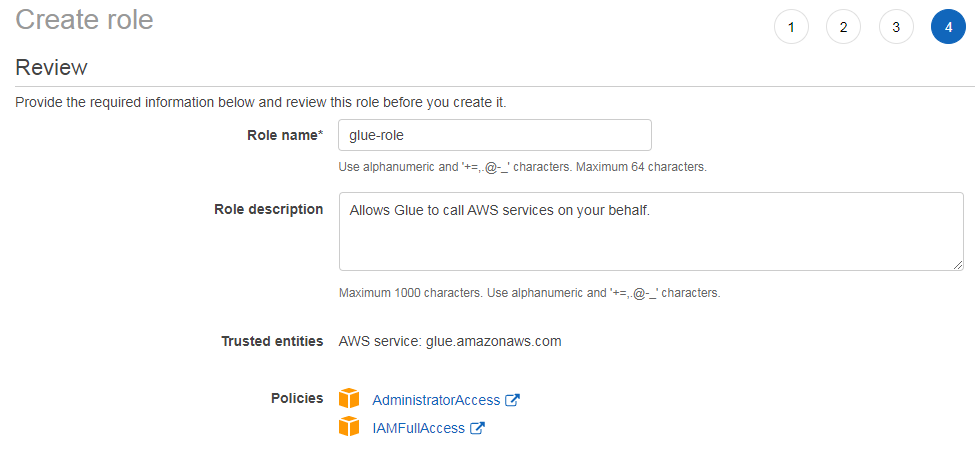Click inside the Role description text area

[x=651, y=231]
